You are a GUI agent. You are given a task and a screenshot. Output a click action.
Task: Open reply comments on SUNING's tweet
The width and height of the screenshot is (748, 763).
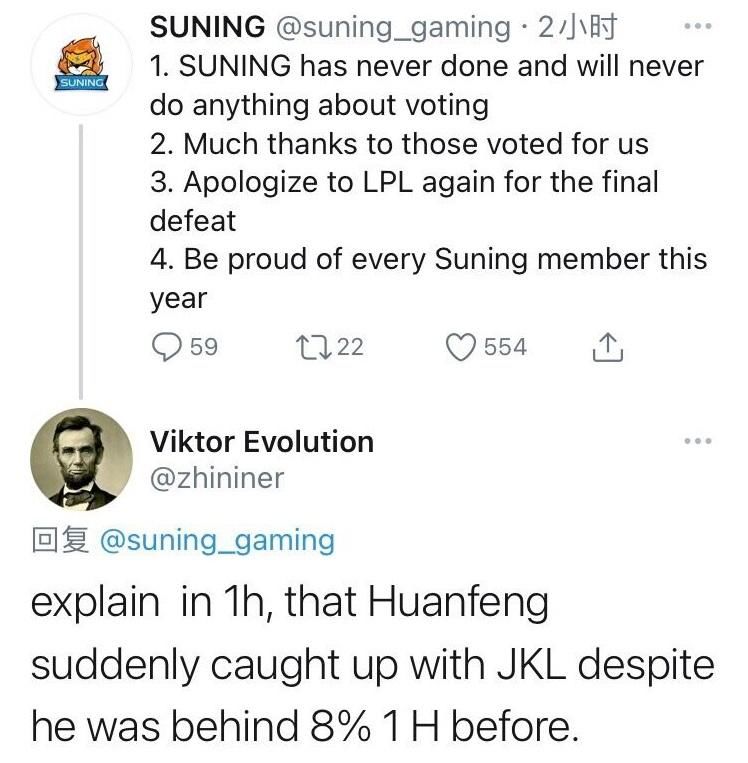167,347
